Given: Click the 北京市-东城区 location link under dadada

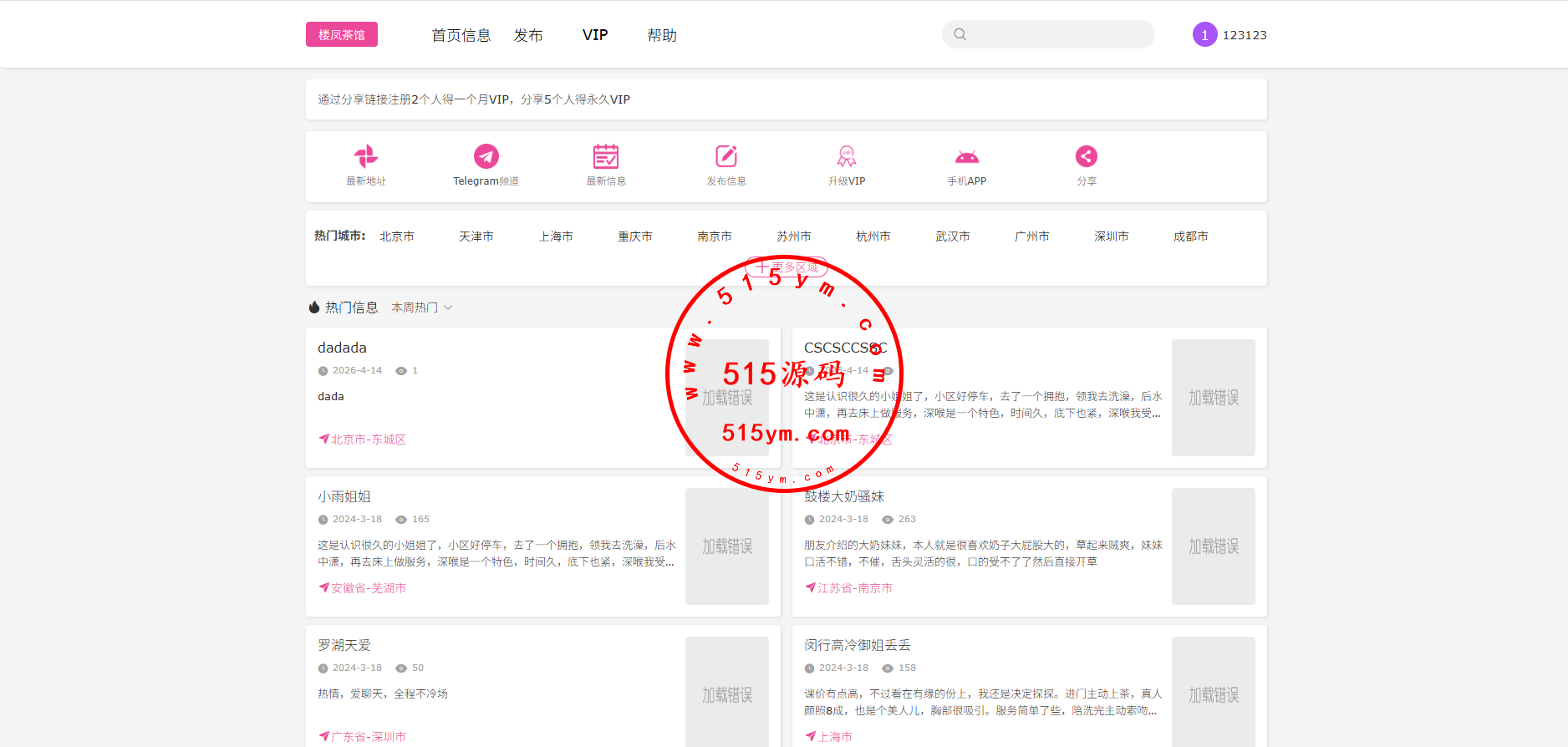Looking at the screenshot, I should click(x=368, y=440).
